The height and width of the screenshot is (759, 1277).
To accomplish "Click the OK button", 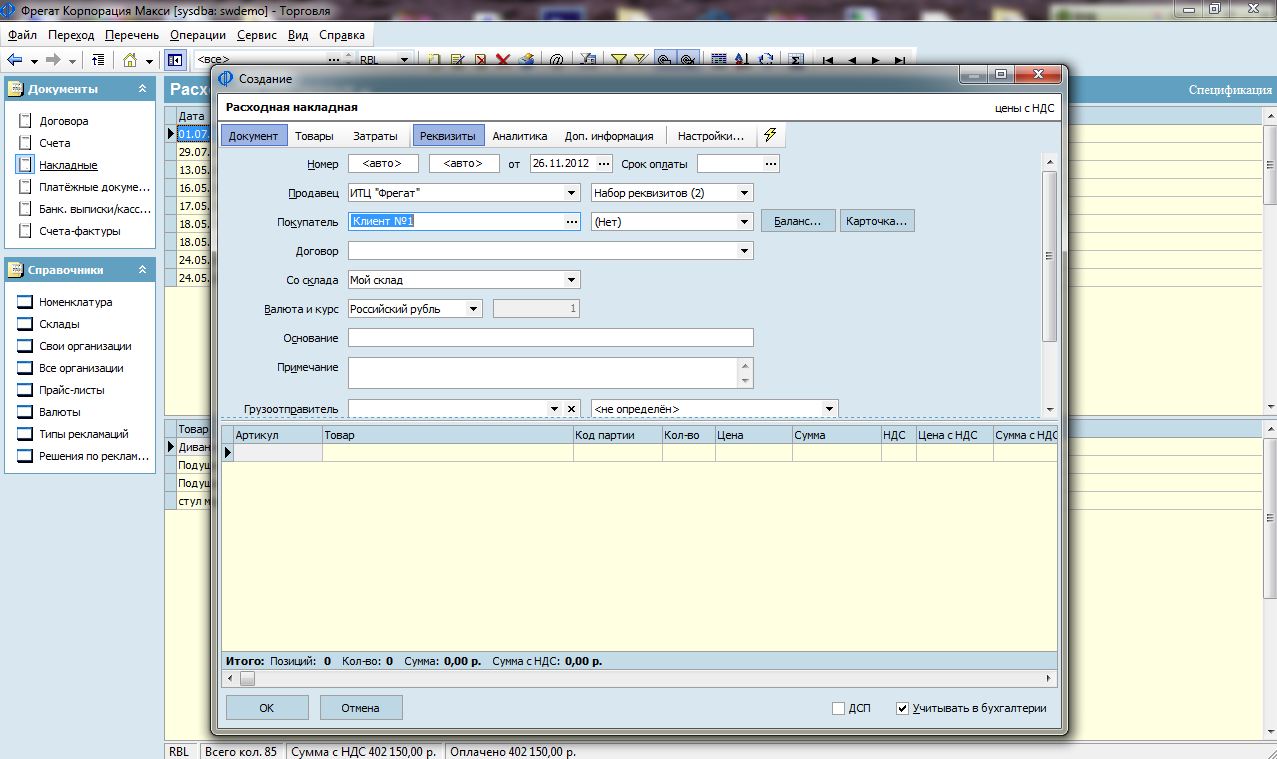I will pos(267,708).
